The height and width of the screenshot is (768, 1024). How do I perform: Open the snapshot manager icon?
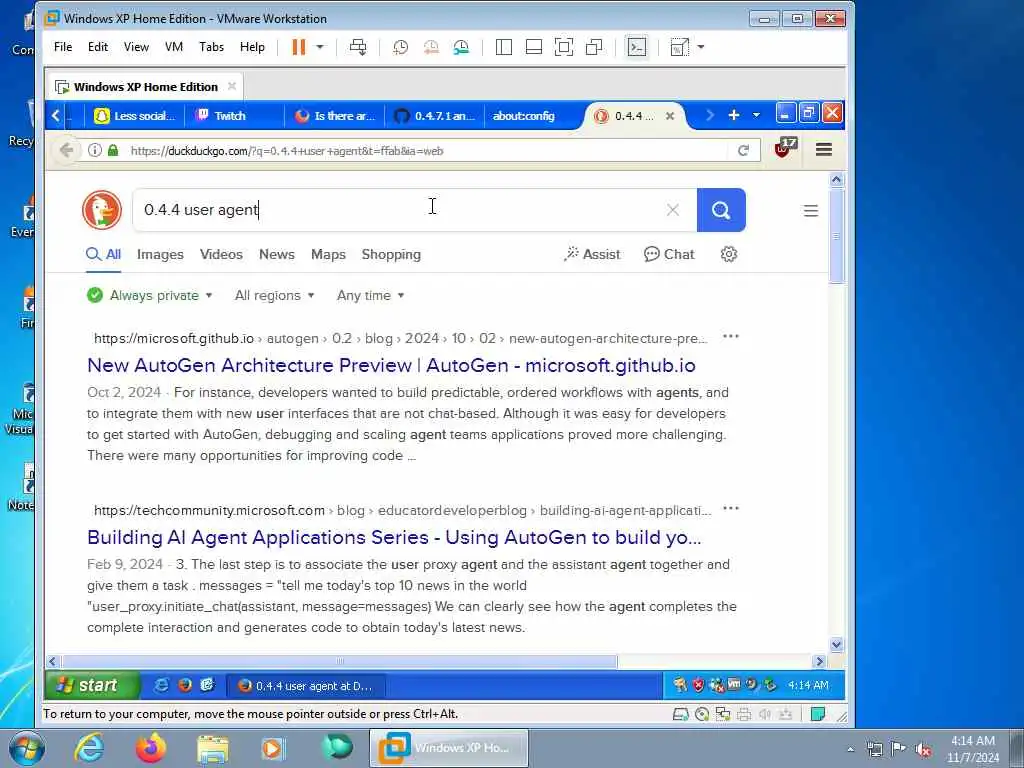[x=461, y=47]
